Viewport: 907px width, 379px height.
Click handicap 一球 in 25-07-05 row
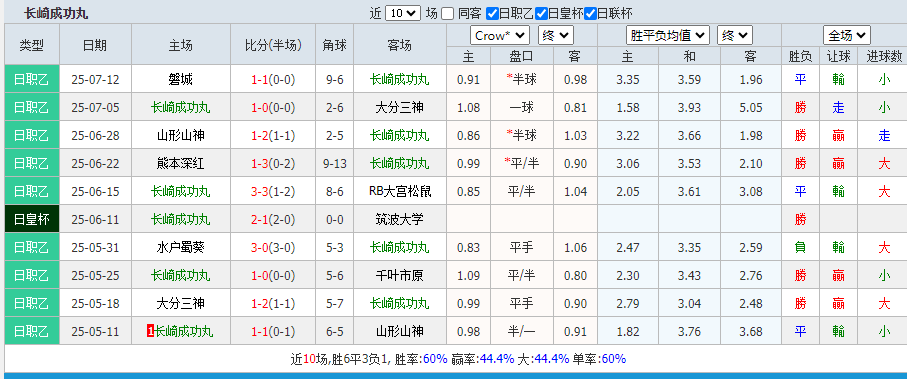(522, 108)
